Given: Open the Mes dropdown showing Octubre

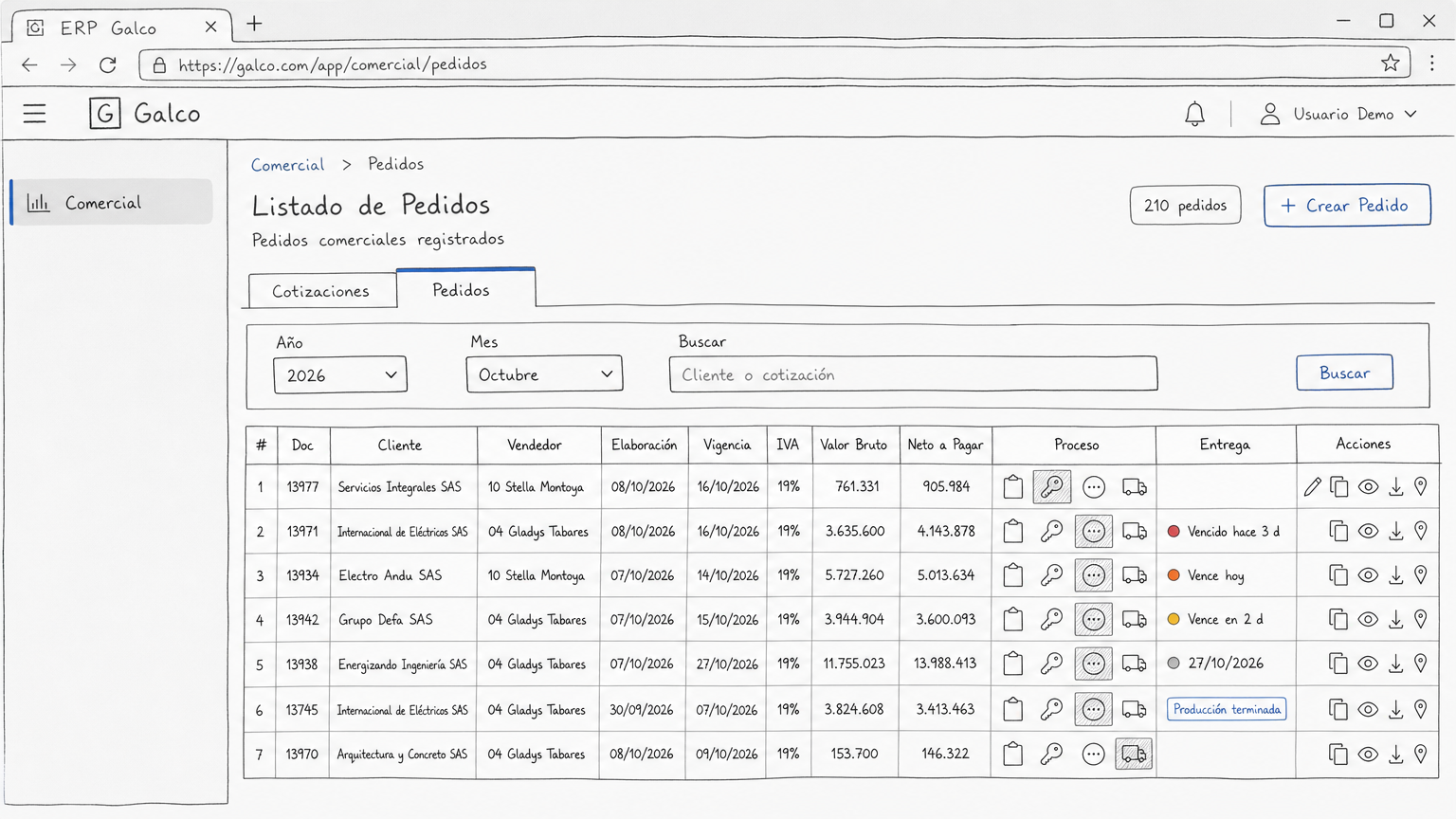Looking at the screenshot, I should [x=544, y=373].
